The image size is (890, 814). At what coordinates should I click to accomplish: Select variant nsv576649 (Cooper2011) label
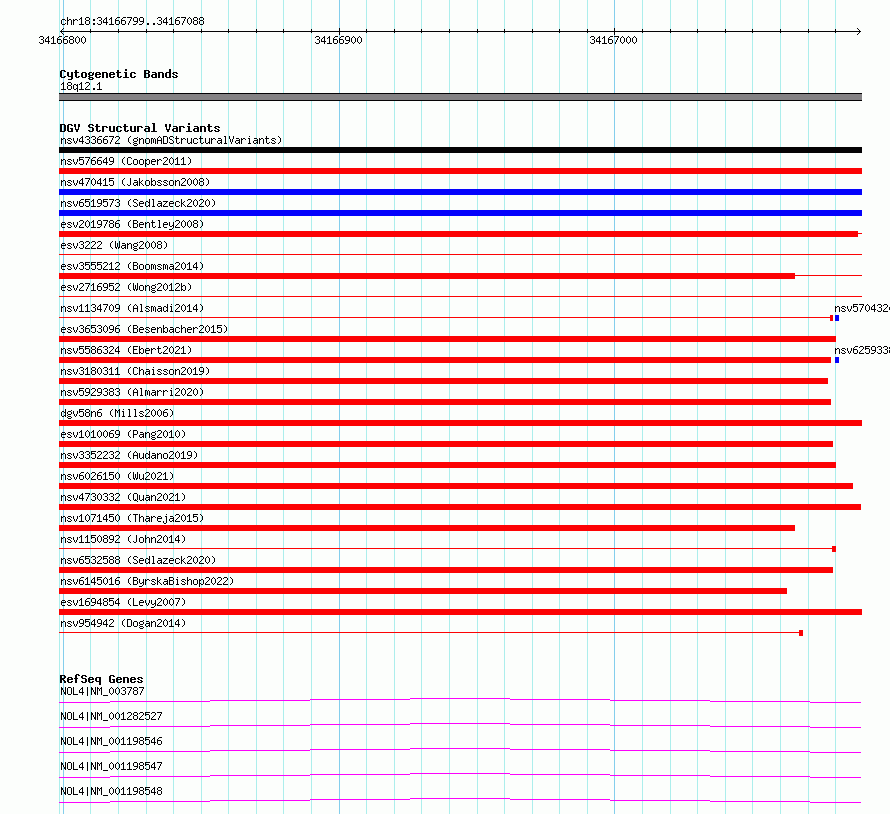click(126, 161)
